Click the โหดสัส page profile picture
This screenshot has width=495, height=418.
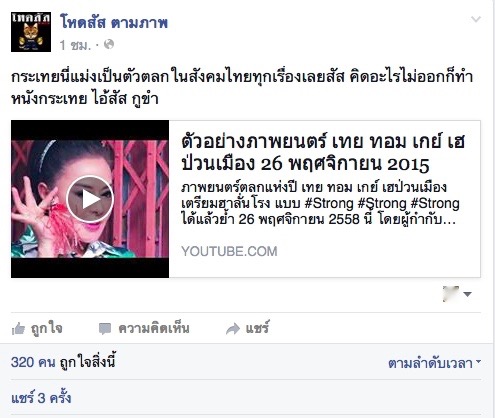(x=31, y=32)
